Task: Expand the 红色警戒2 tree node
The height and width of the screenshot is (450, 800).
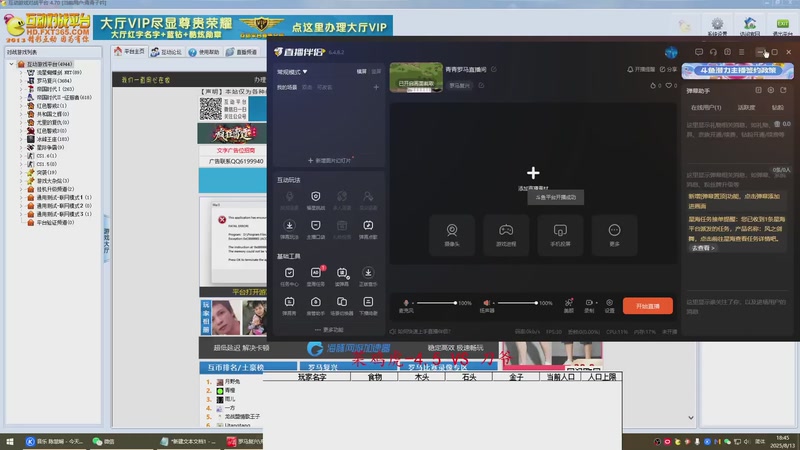Action: point(21,106)
